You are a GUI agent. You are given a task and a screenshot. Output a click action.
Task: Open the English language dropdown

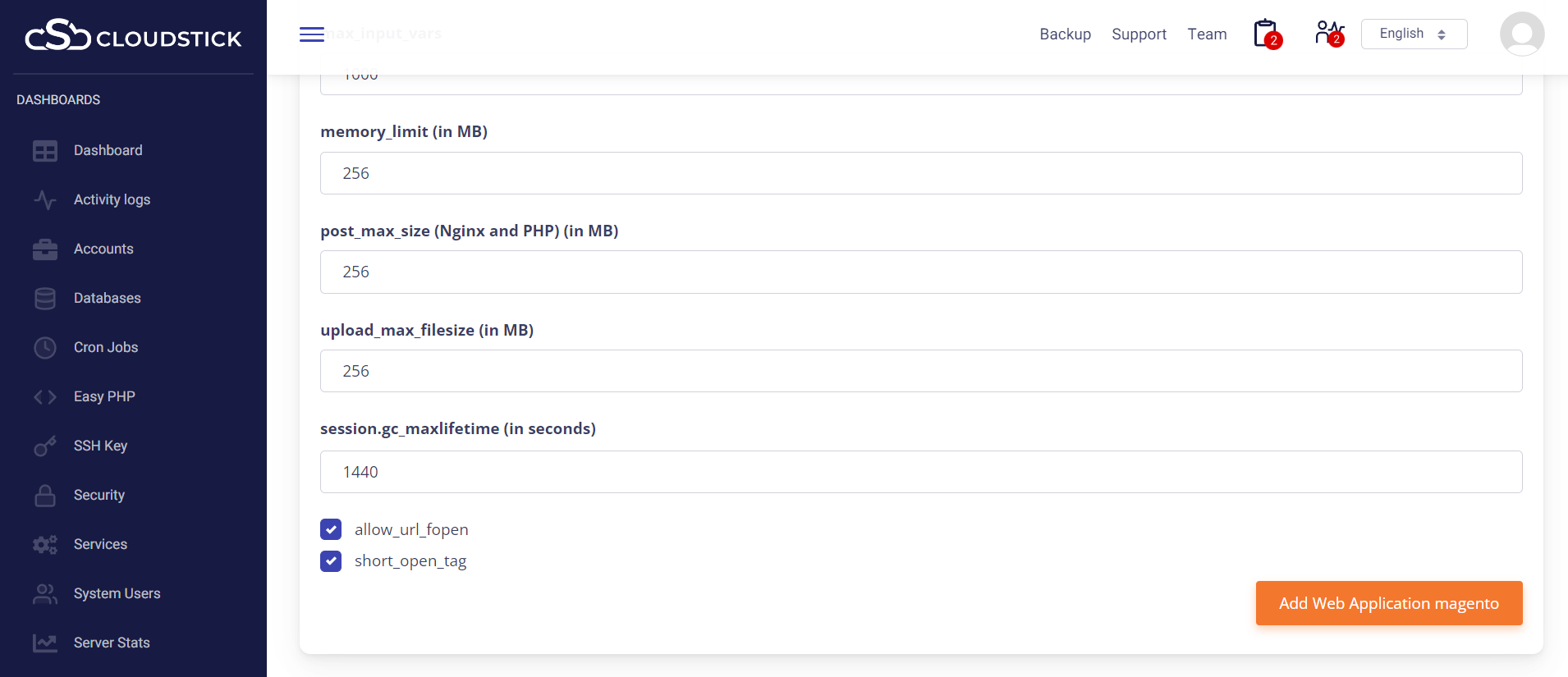click(1413, 34)
